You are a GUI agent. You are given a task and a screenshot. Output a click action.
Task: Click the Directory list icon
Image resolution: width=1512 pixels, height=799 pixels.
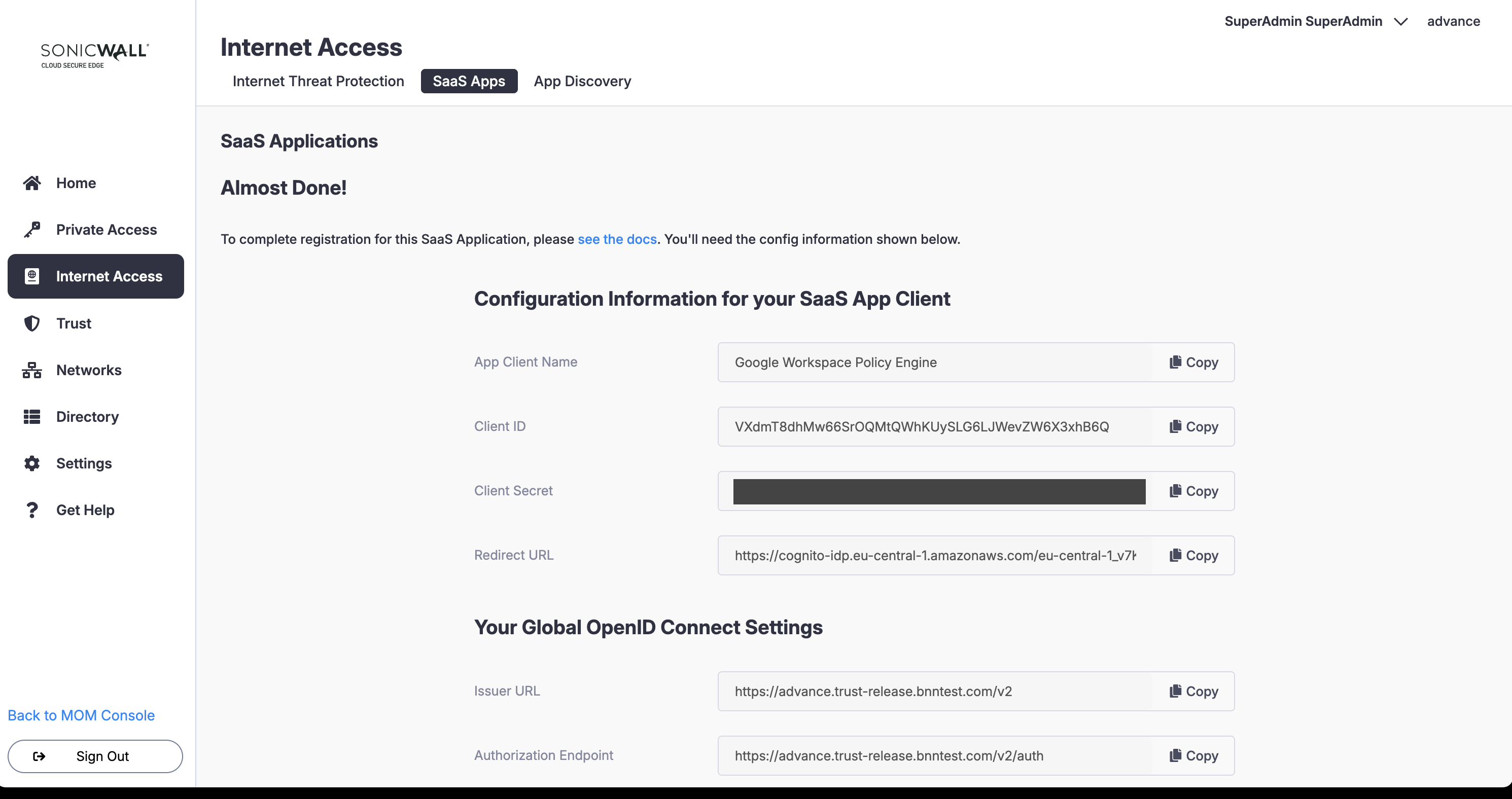[31, 417]
